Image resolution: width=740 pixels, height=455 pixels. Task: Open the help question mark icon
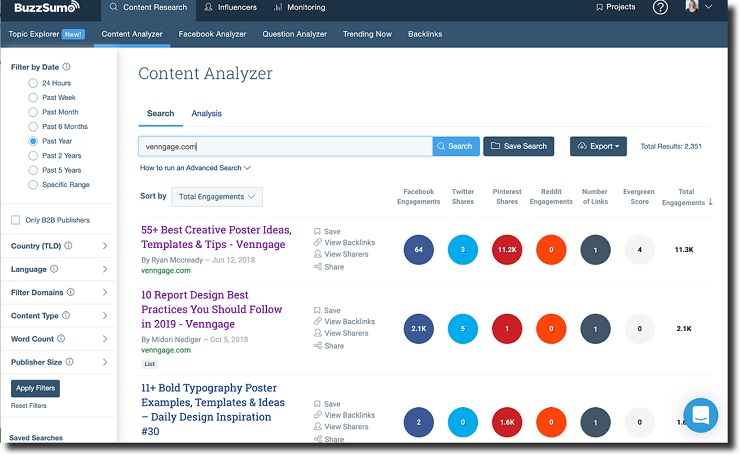tap(660, 7)
